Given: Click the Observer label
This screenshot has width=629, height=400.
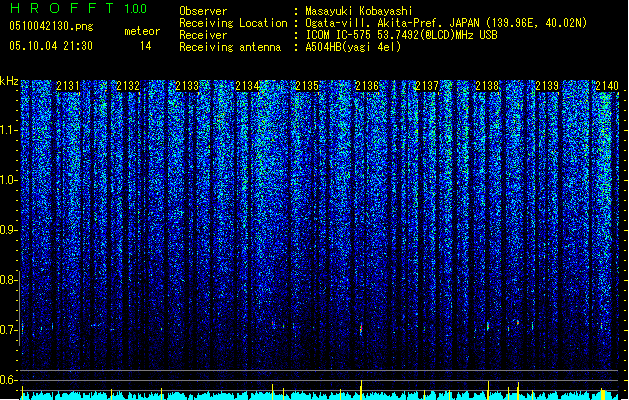Looking at the screenshot, I should 203,11.
